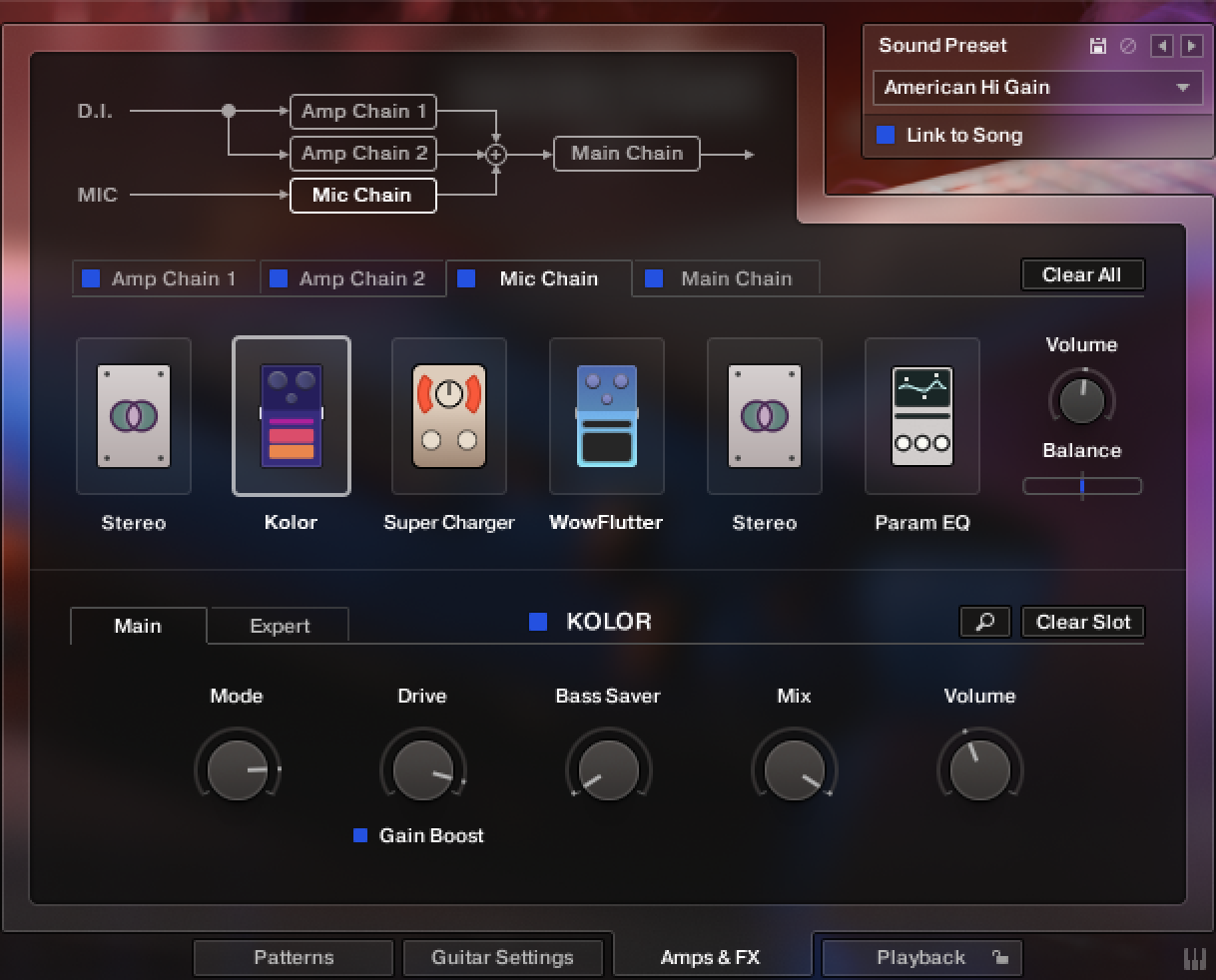This screenshot has height=980, width=1216.
Task: Clear all effects with Clear All
Action: pyautogui.click(x=1082, y=273)
